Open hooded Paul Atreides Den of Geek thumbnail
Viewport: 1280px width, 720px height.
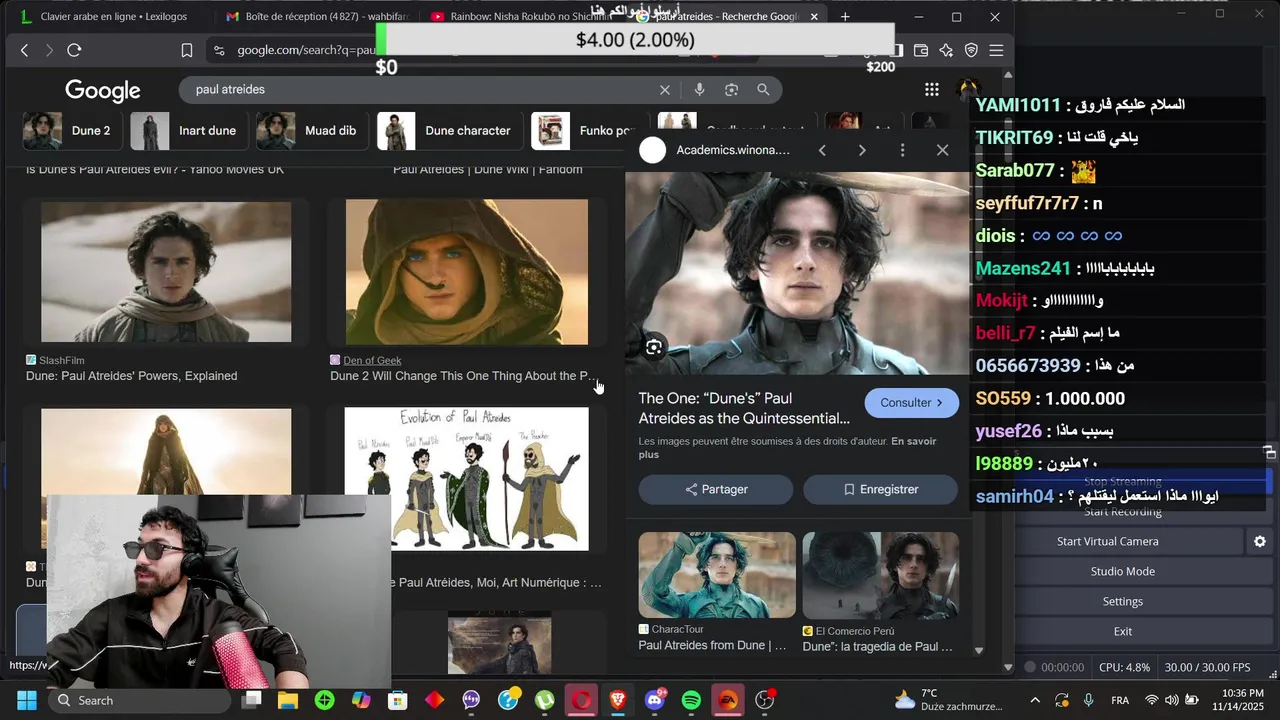[467, 272]
